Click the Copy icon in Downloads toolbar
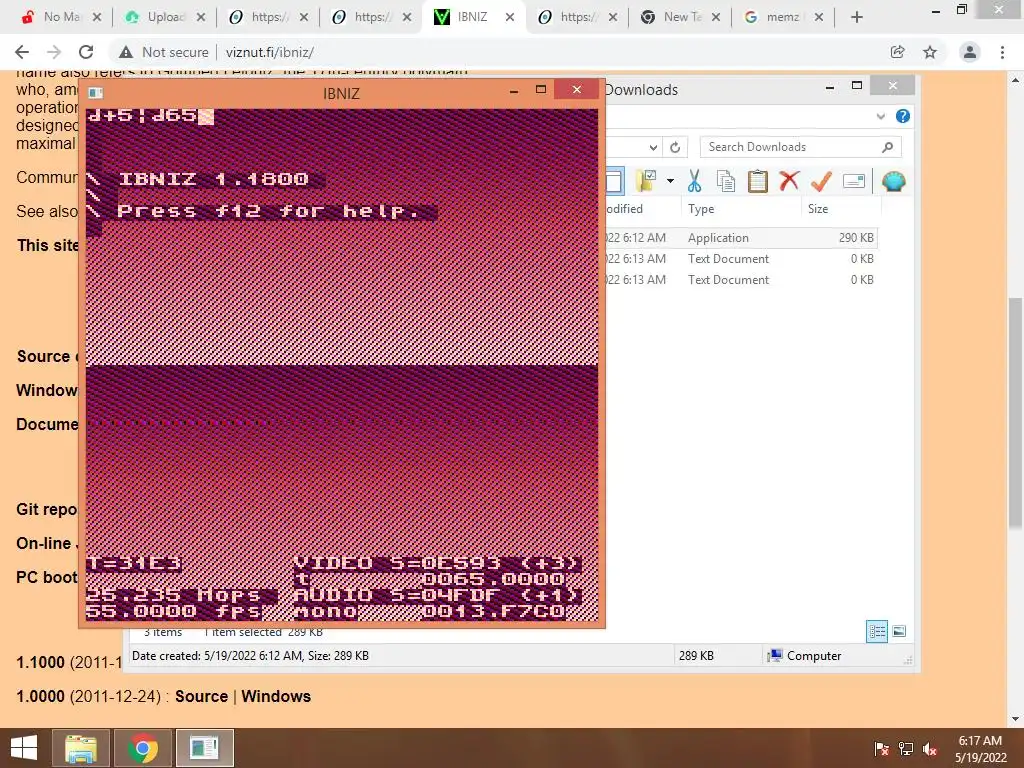1024x768 pixels. tap(726, 181)
